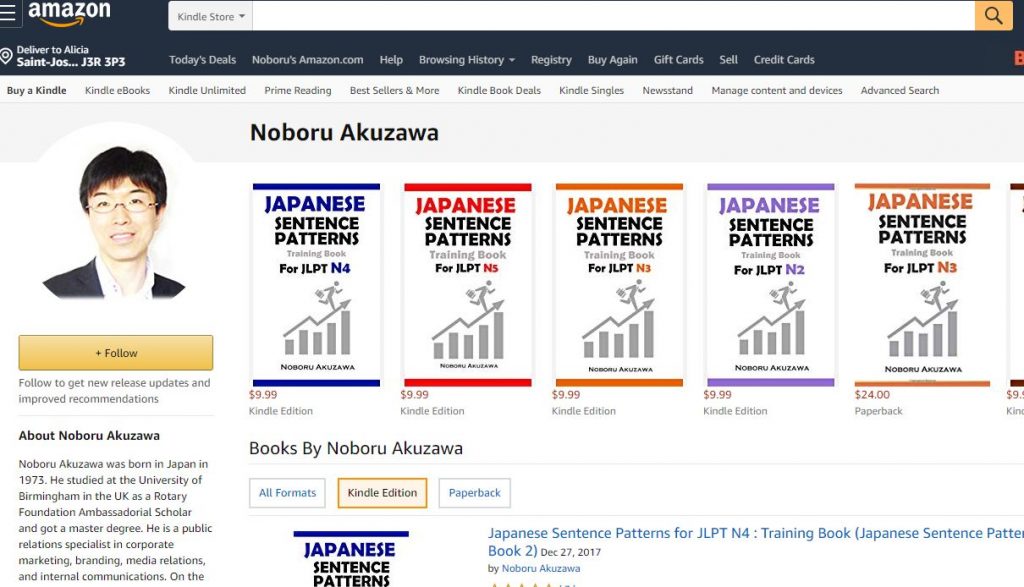Open the purple JLPT N2 book cover
This screenshot has height=587, width=1024.
tap(770, 285)
